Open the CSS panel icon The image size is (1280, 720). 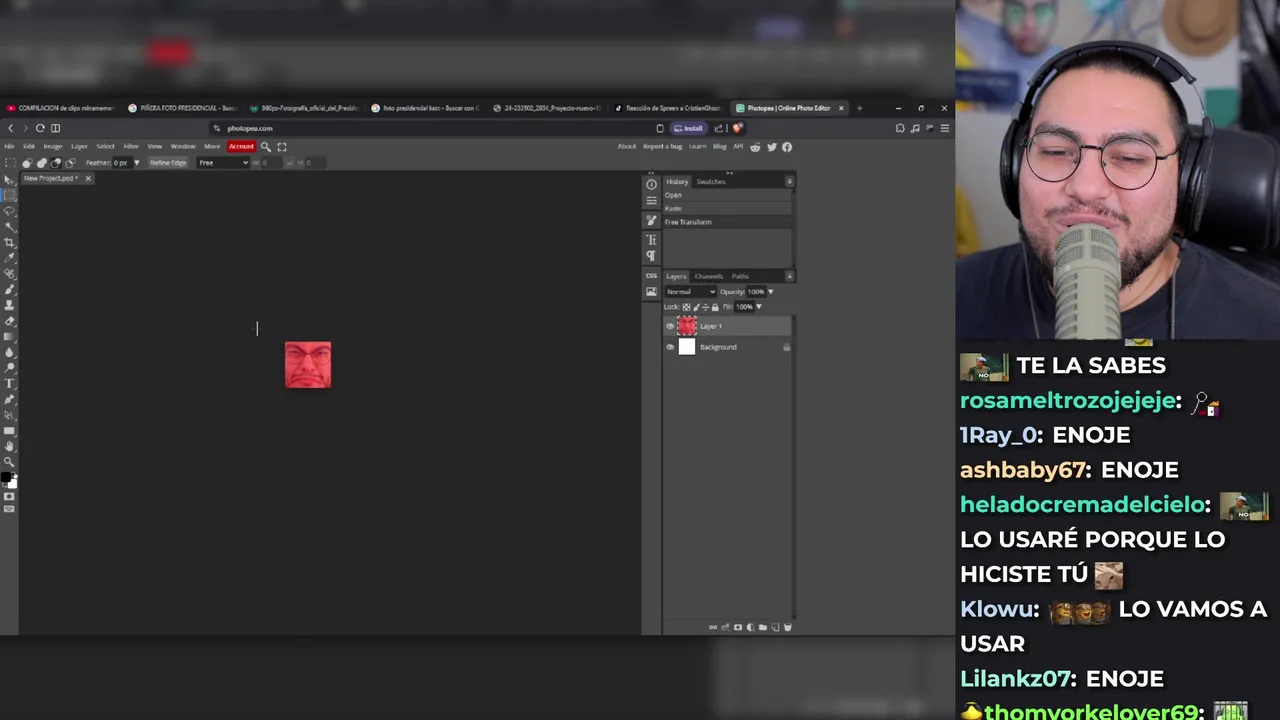tap(651, 275)
